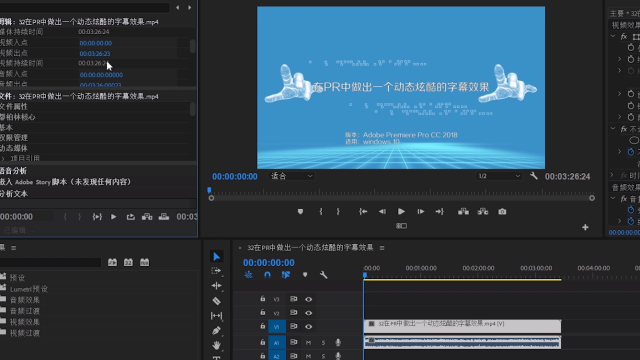
Task: Click the Insert button in Source Monitor
Action: click(x=147, y=217)
